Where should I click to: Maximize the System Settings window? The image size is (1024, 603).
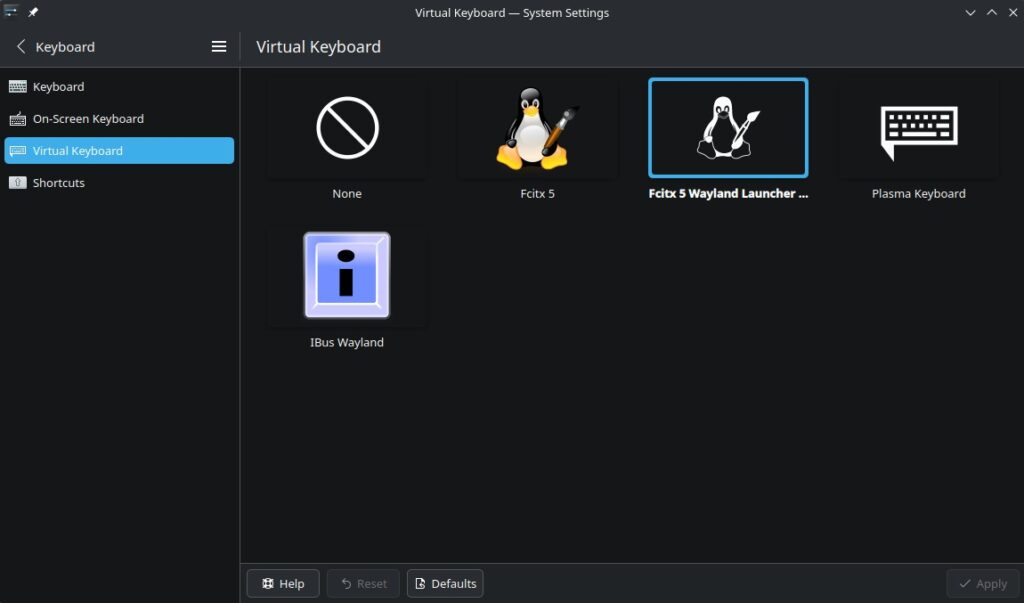[x=992, y=13]
